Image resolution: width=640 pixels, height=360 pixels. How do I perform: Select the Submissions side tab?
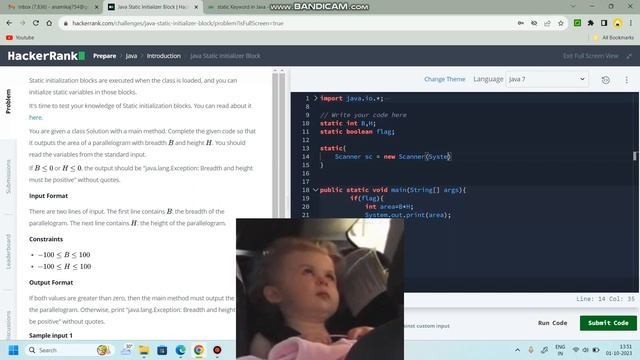(x=8, y=176)
